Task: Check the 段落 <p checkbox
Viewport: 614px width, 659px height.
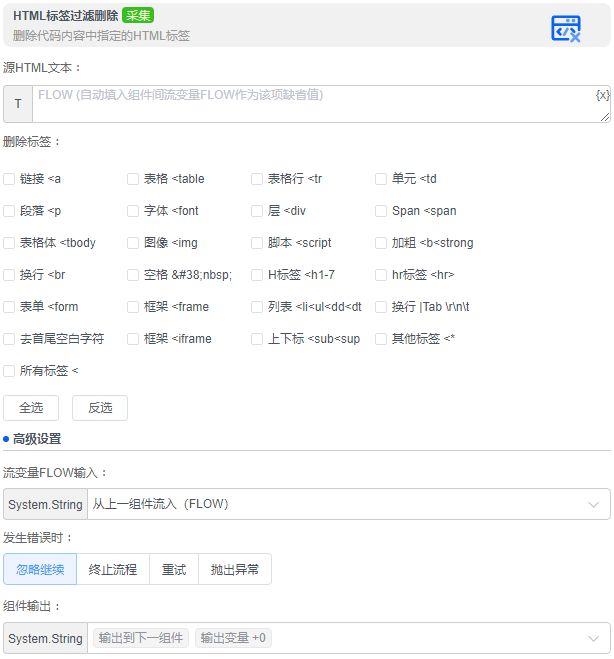Action: (x=9, y=211)
